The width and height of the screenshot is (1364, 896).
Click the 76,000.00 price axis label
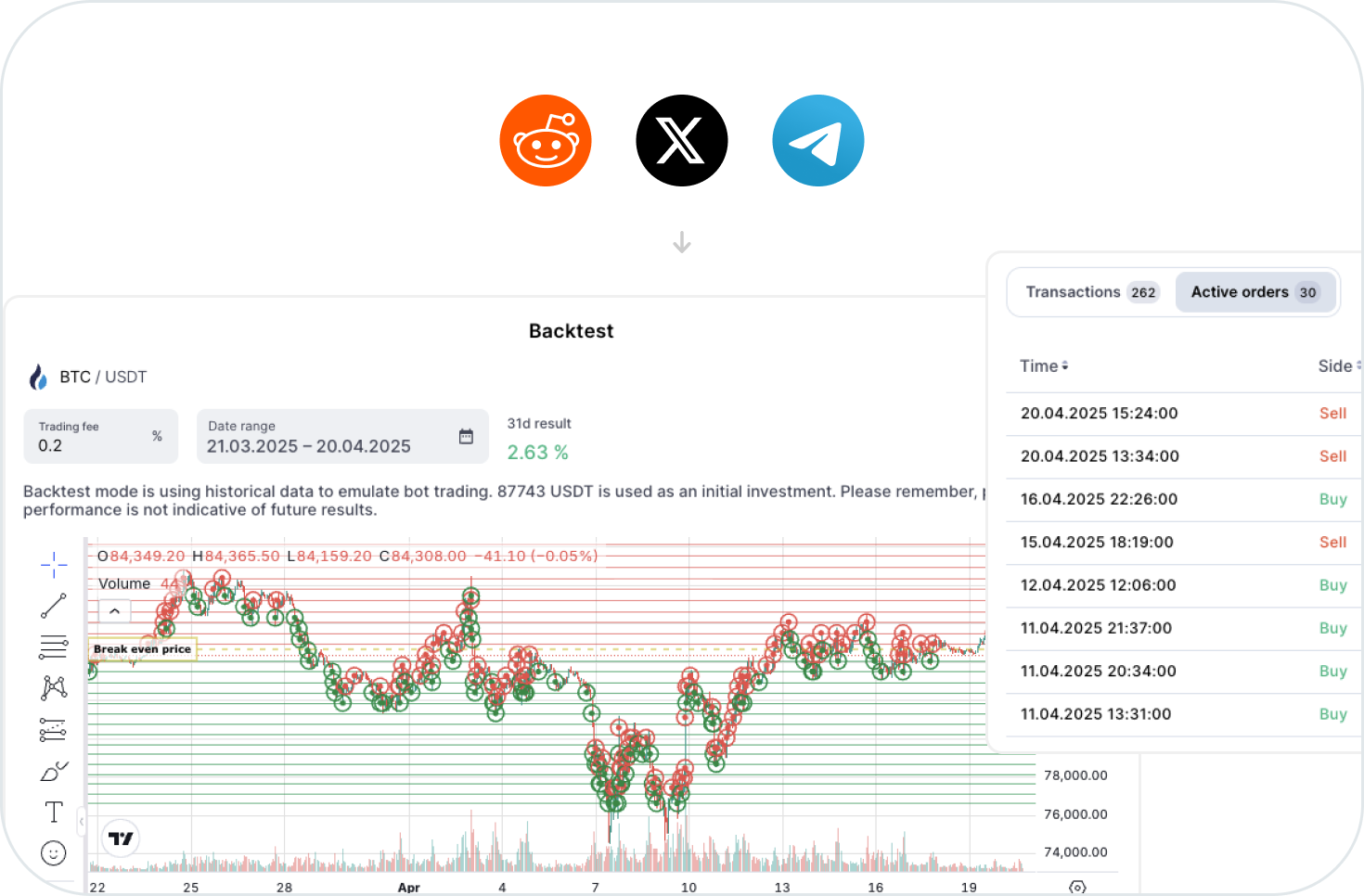(x=1075, y=814)
